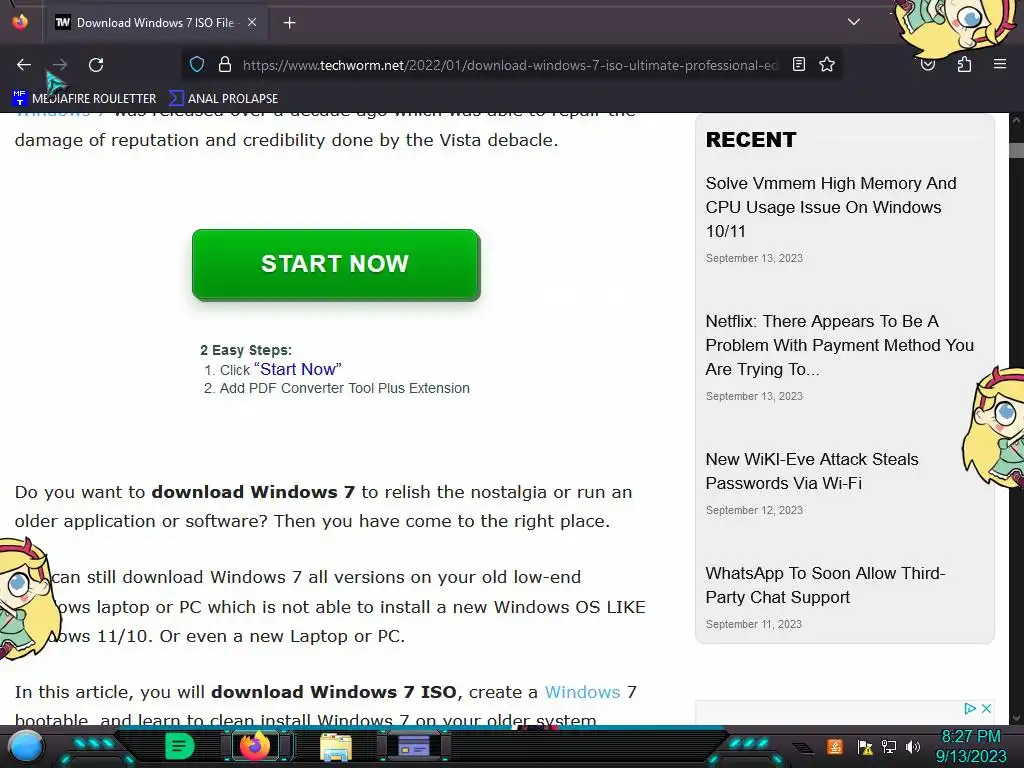Open the extensions puzzle icon
Screen dimensions: 1024x768
coord(964,64)
